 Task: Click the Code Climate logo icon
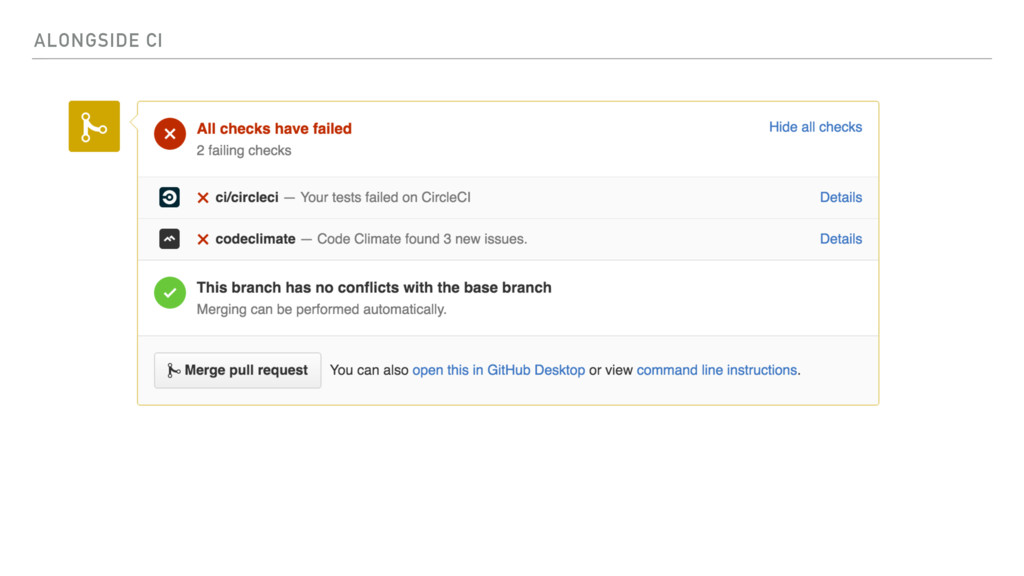169,238
